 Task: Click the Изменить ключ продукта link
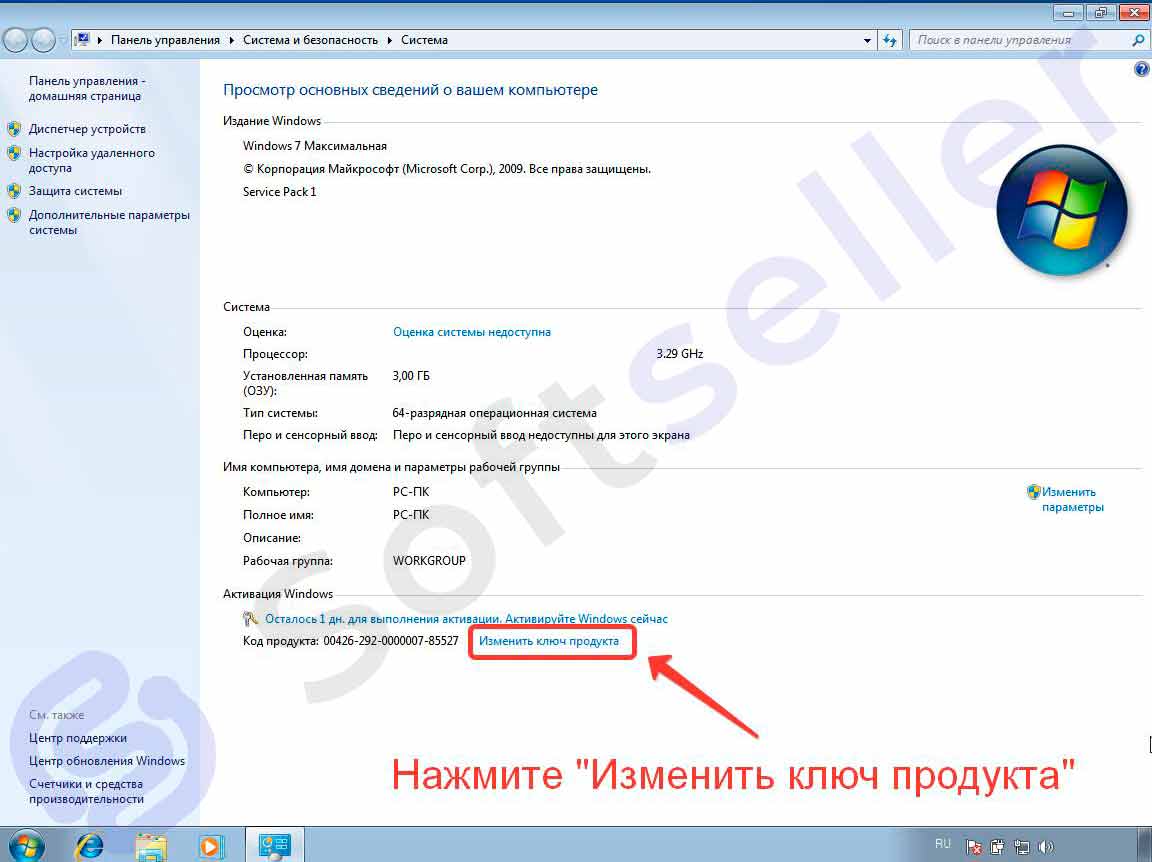(549, 641)
